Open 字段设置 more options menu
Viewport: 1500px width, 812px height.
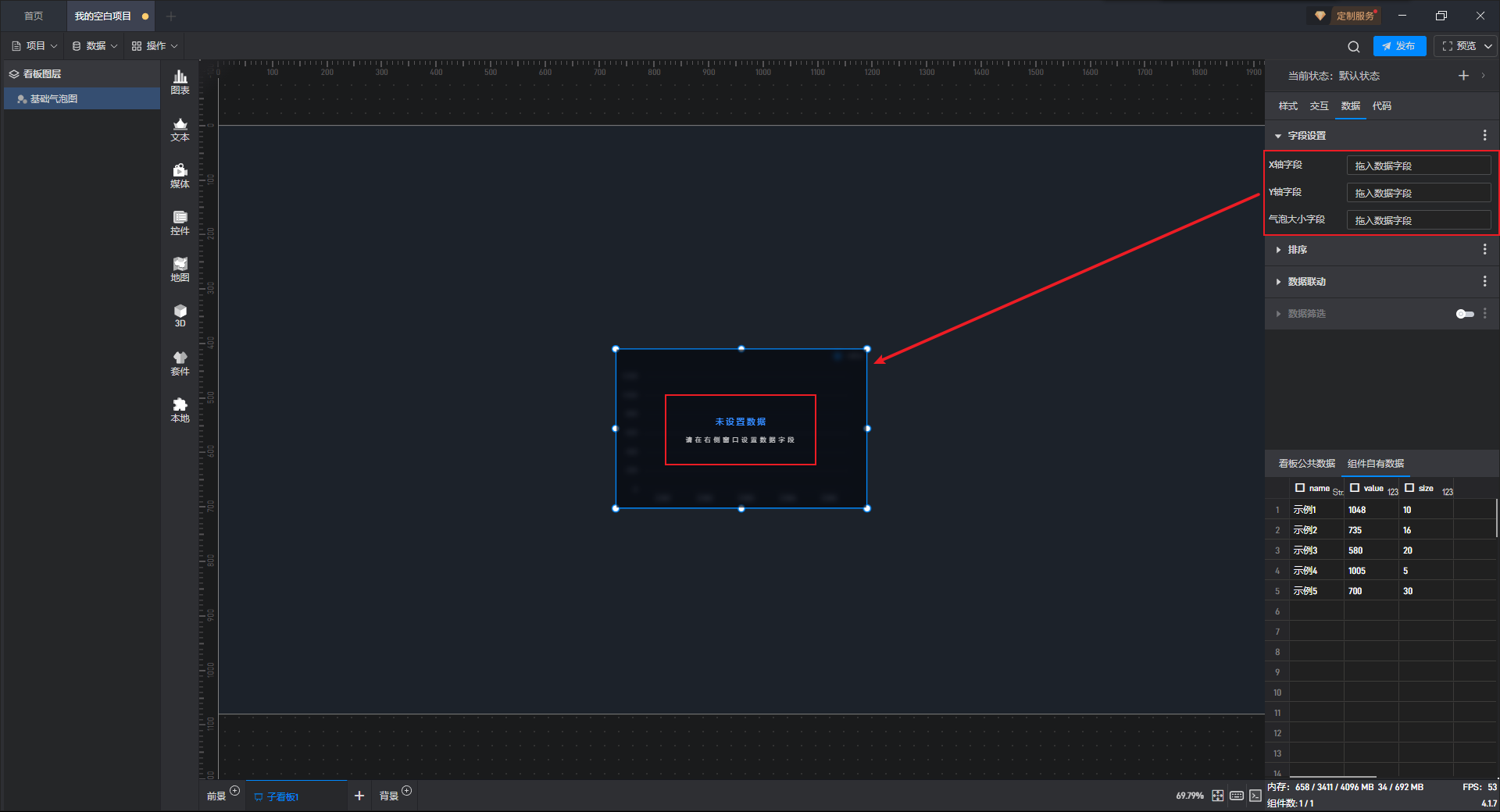(x=1484, y=135)
